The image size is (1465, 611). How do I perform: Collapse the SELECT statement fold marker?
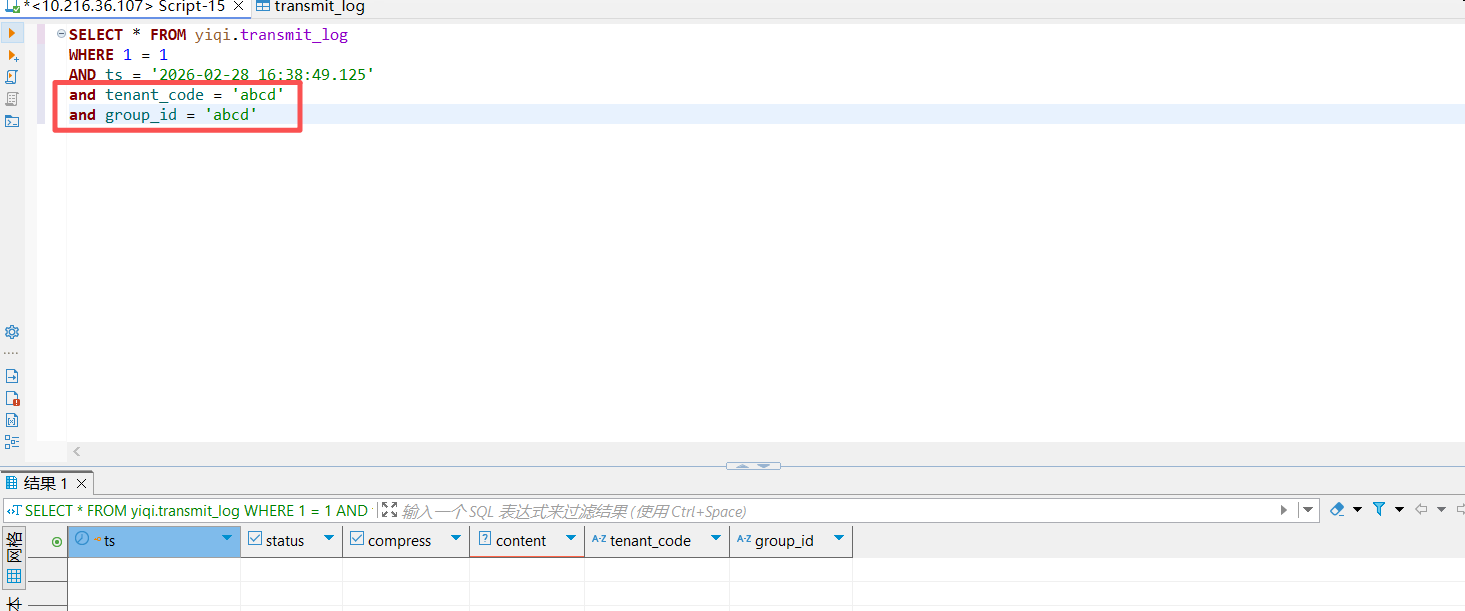coord(61,34)
